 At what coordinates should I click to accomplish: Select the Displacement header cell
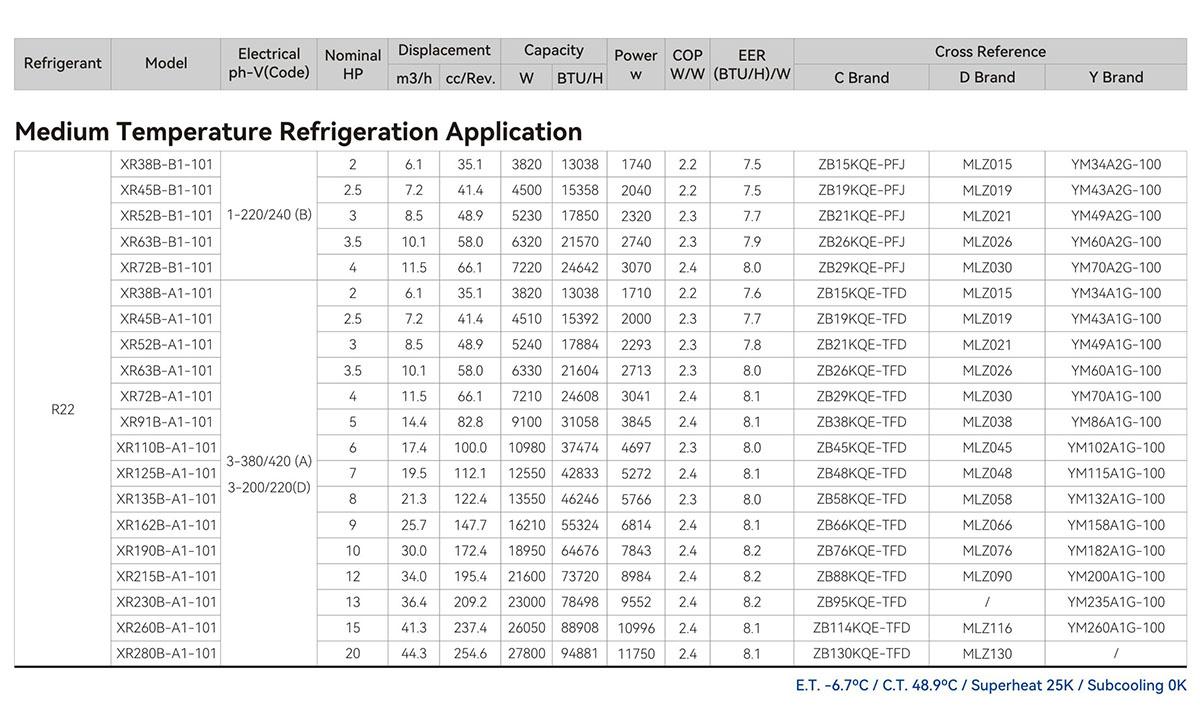click(x=444, y=51)
